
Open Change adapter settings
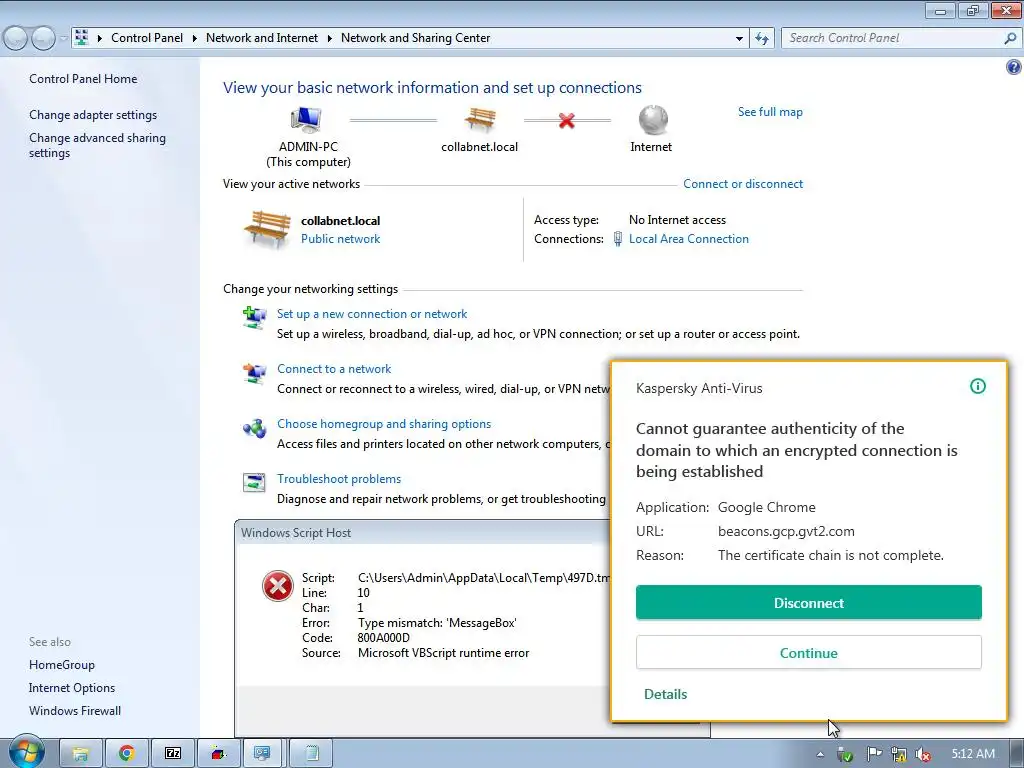(93, 115)
